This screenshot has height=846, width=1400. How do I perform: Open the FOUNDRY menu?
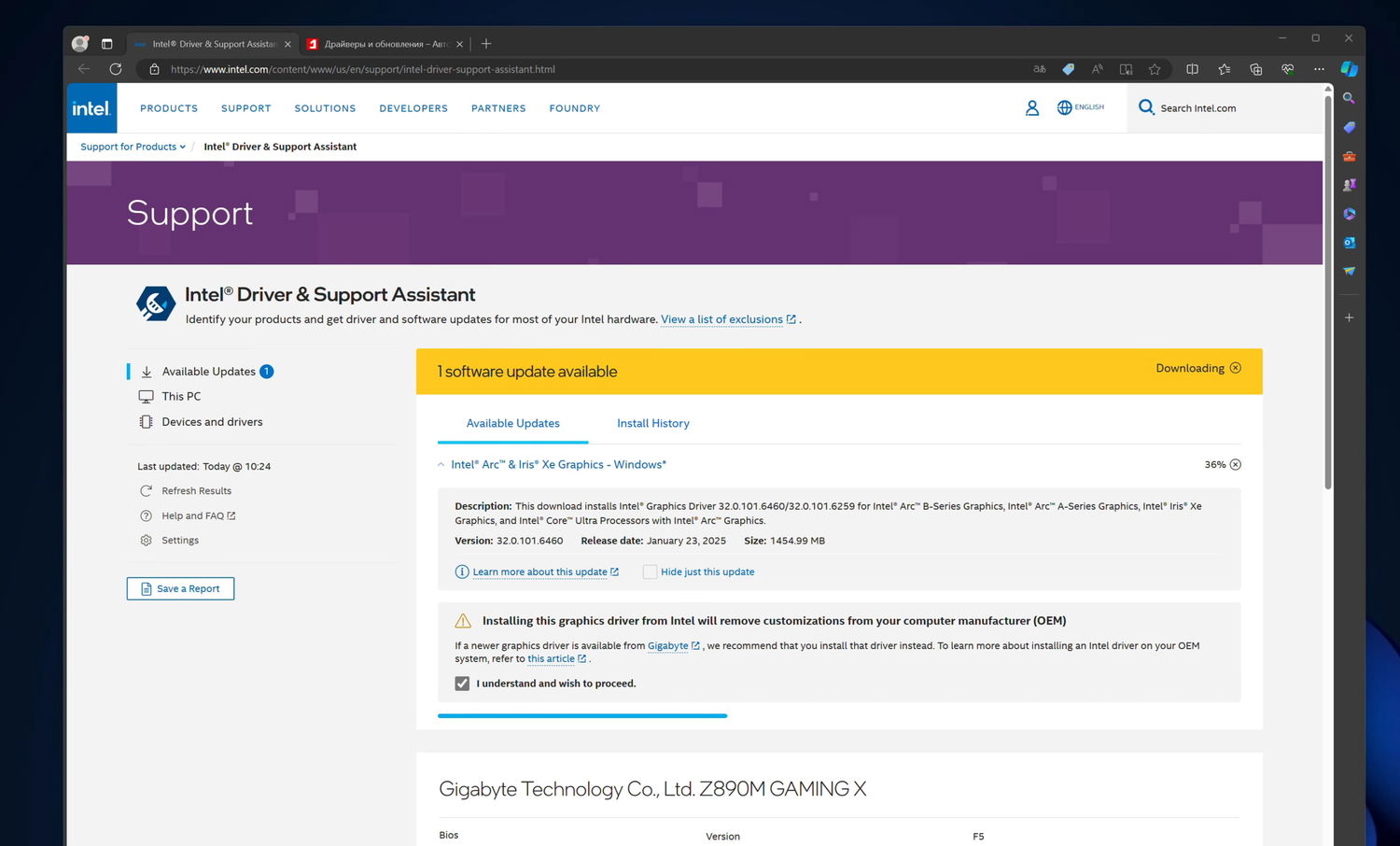(575, 108)
